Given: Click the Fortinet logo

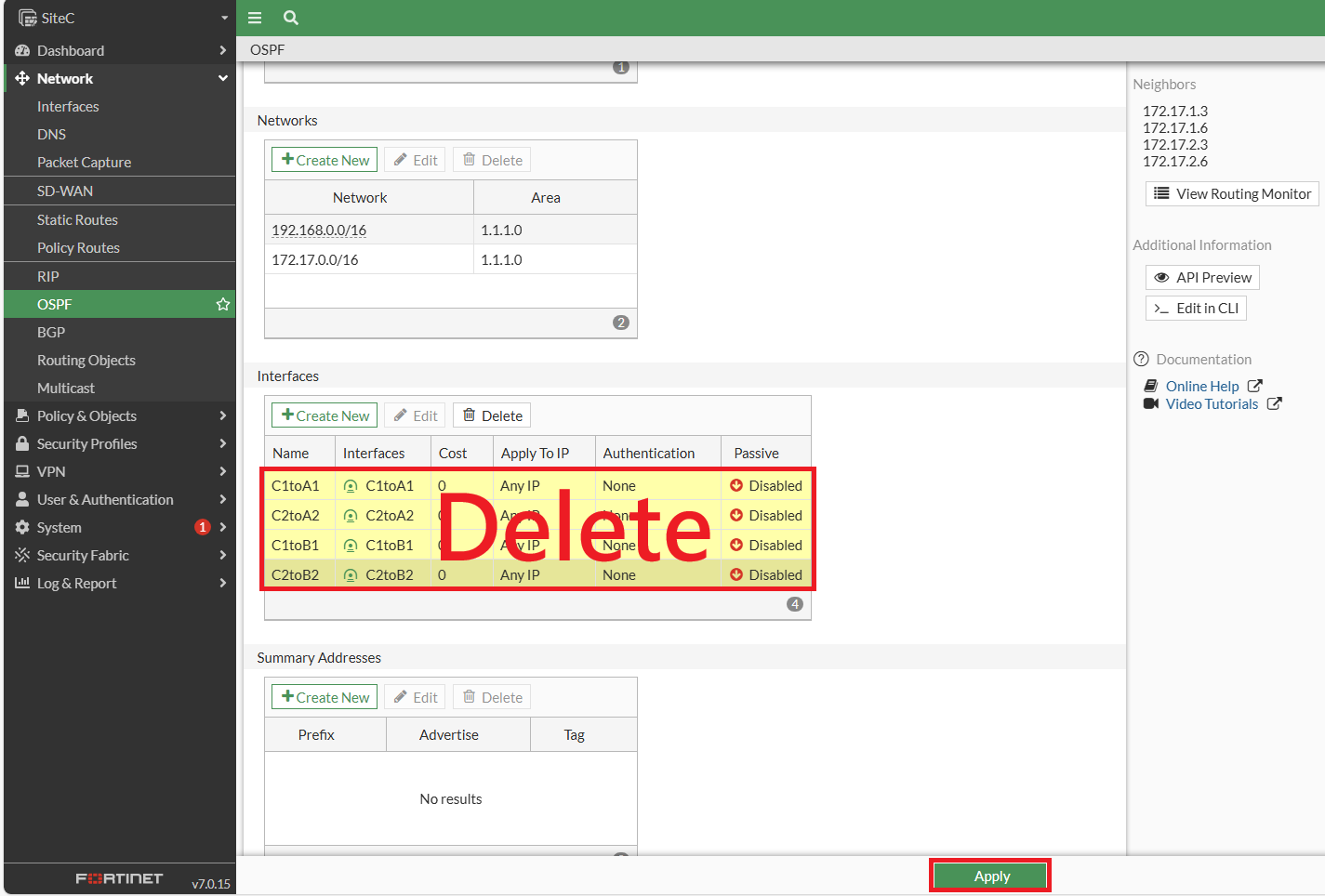Looking at the screenshot, I should tap(119, 878).
